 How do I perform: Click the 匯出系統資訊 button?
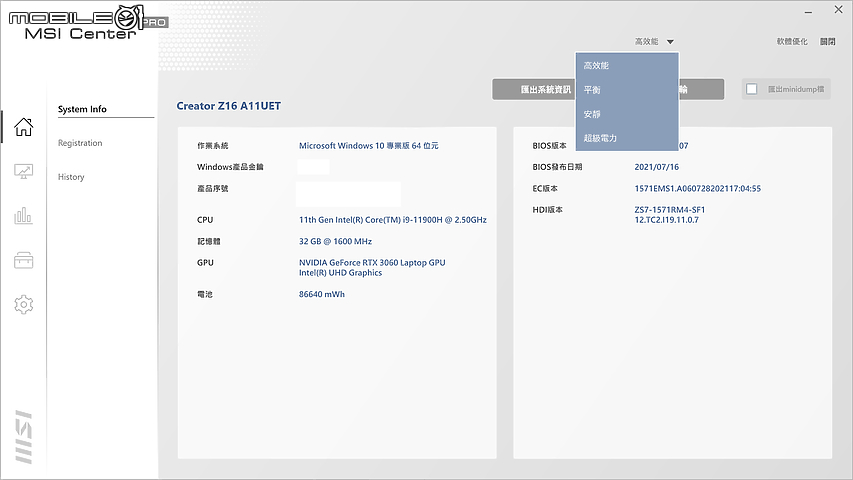coord(534,89)
